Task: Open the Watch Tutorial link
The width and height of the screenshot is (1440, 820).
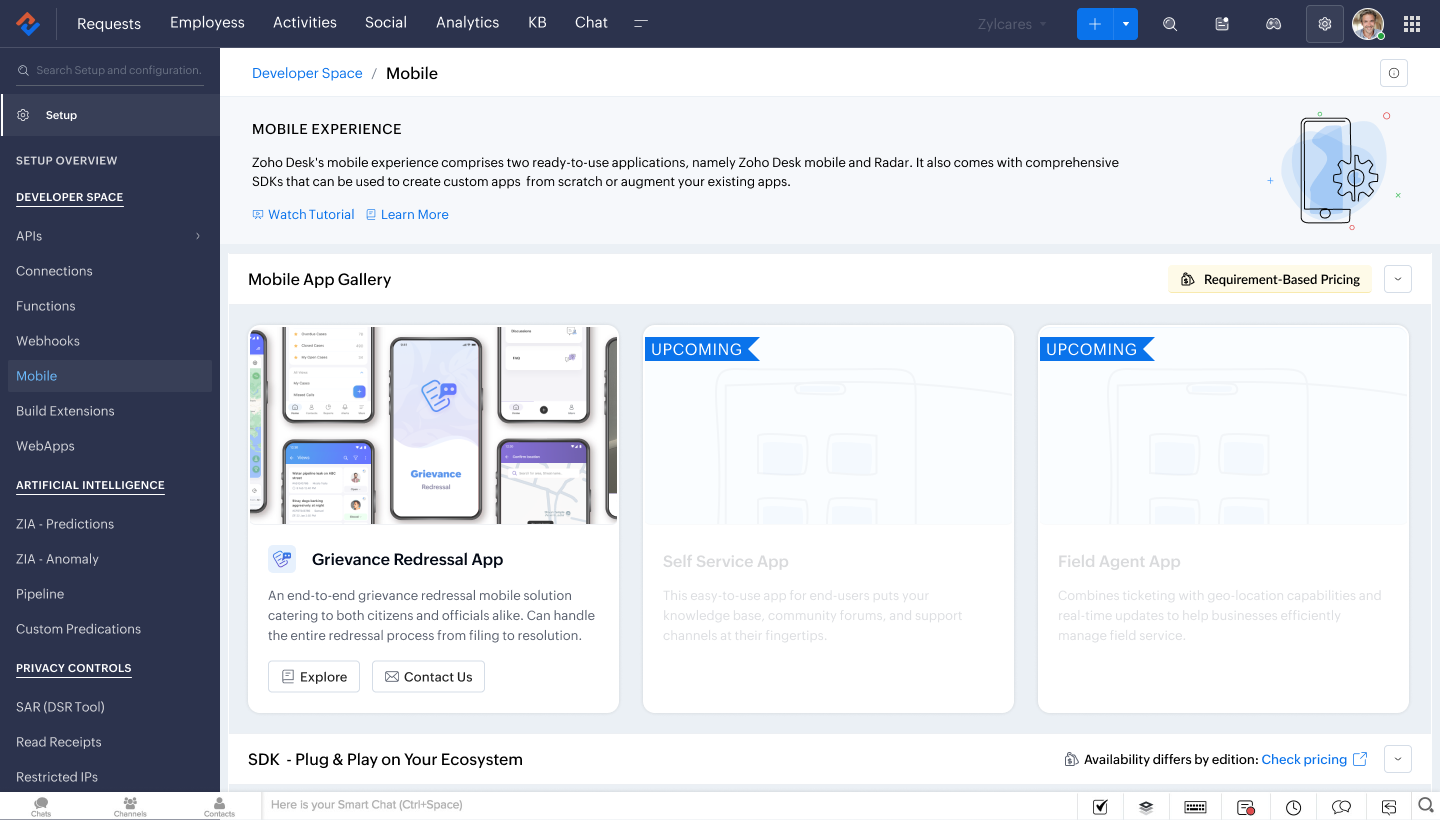Action: [303, 214]
